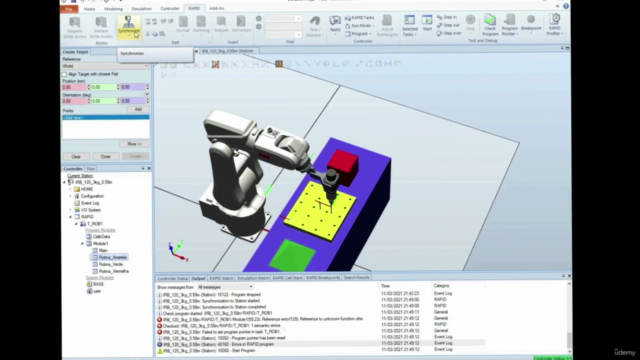Open the Run Mode dropdown
Screen dimensions: 640x360
point(360,26)
